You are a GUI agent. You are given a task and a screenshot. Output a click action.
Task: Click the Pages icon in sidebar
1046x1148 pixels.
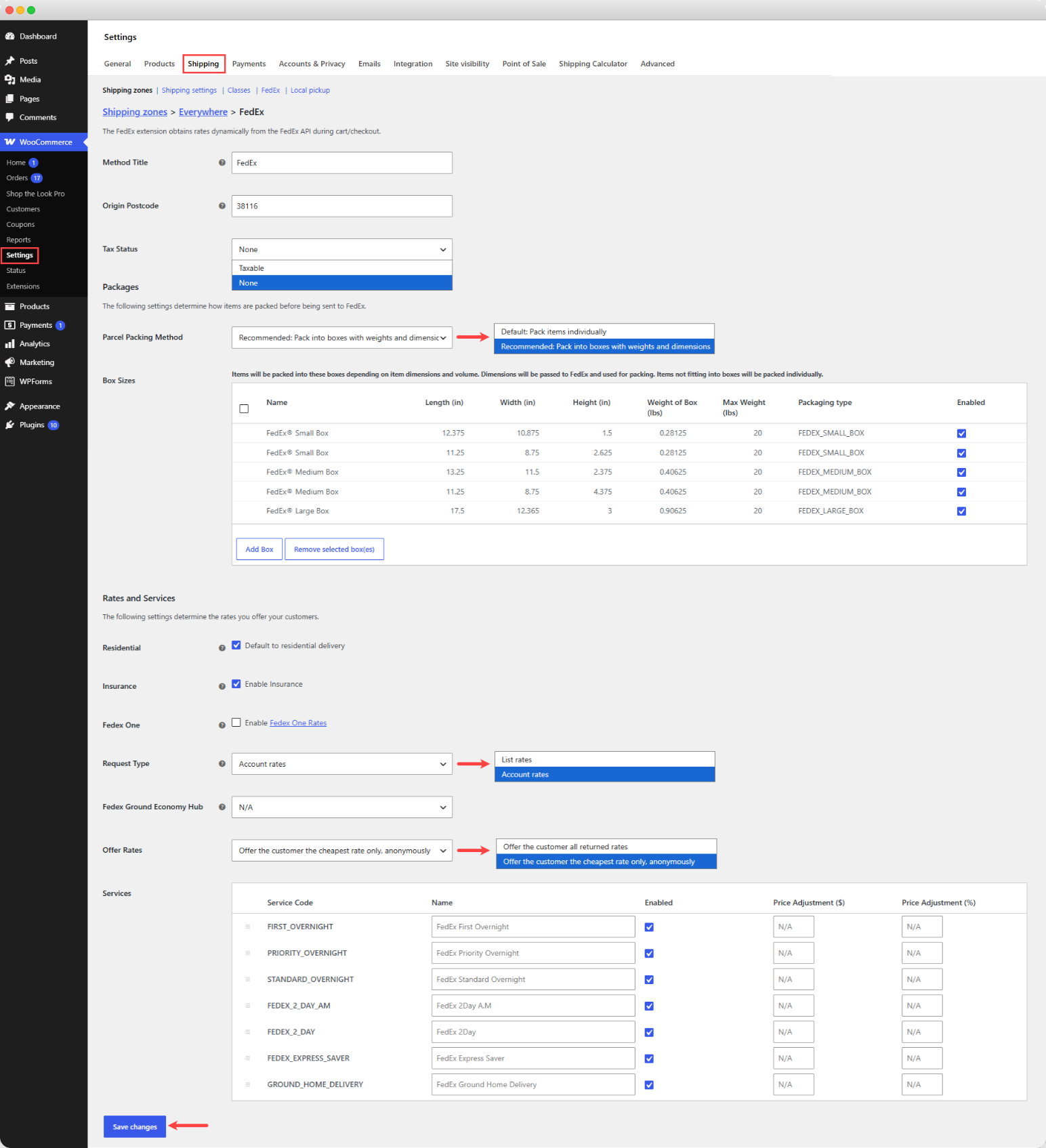point(10,99)
